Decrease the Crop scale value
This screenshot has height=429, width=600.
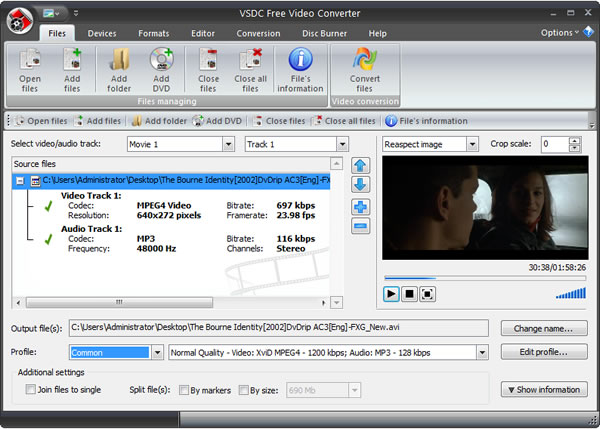point(574,148)
